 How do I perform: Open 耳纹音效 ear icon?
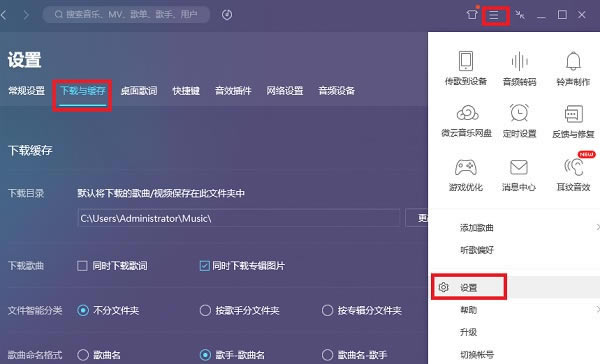click(x=574, y=167)
